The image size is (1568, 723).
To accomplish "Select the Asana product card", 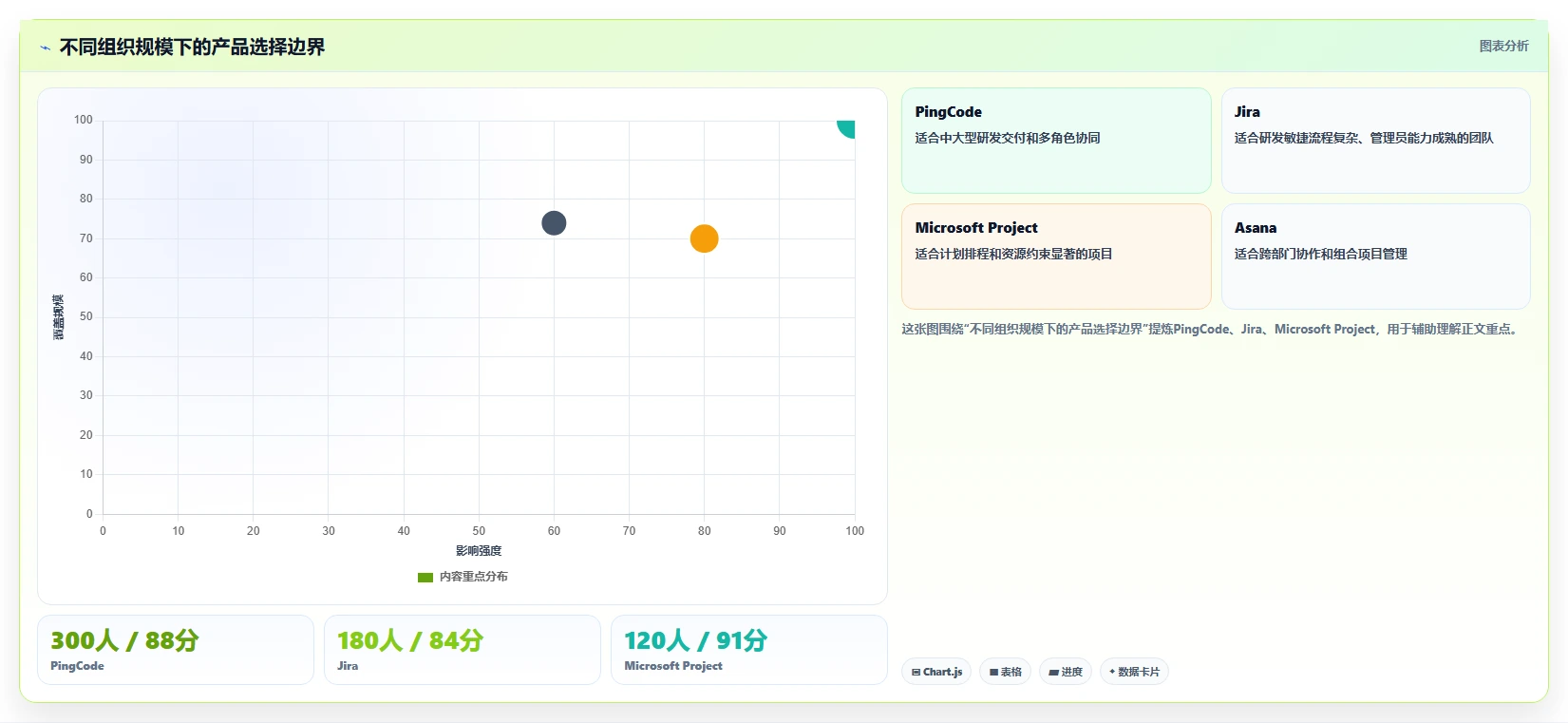I will click(x=1375, y=257).
